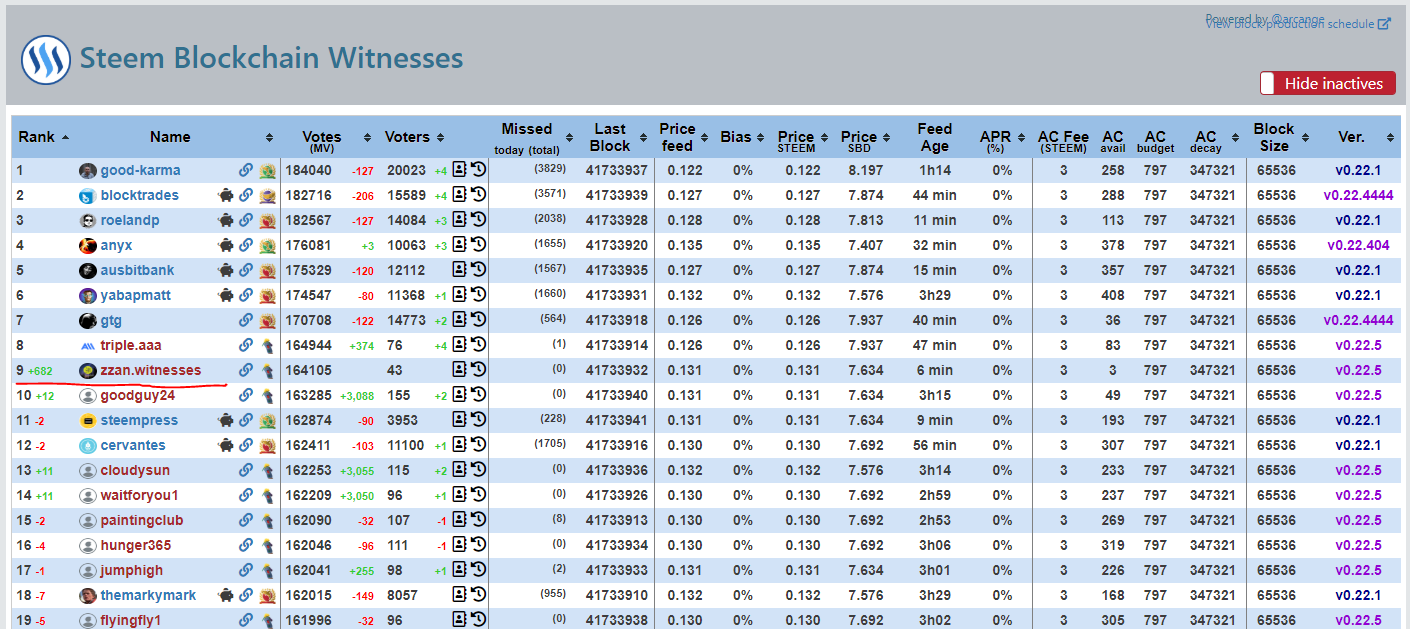This screenshot has width=1410, height=629.
Task: Click the piggy bank icon for ausbitbank
Action: (x=226, y=270)
